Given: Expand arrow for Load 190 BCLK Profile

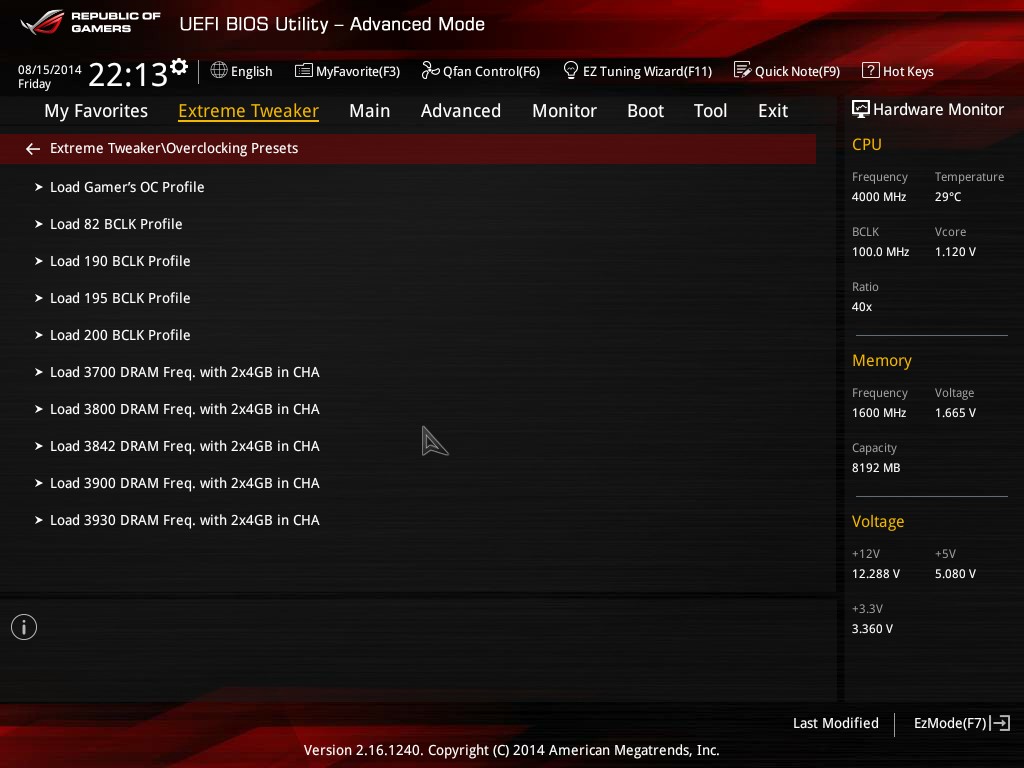Looking at the screenshot, I should click(39, 261).
